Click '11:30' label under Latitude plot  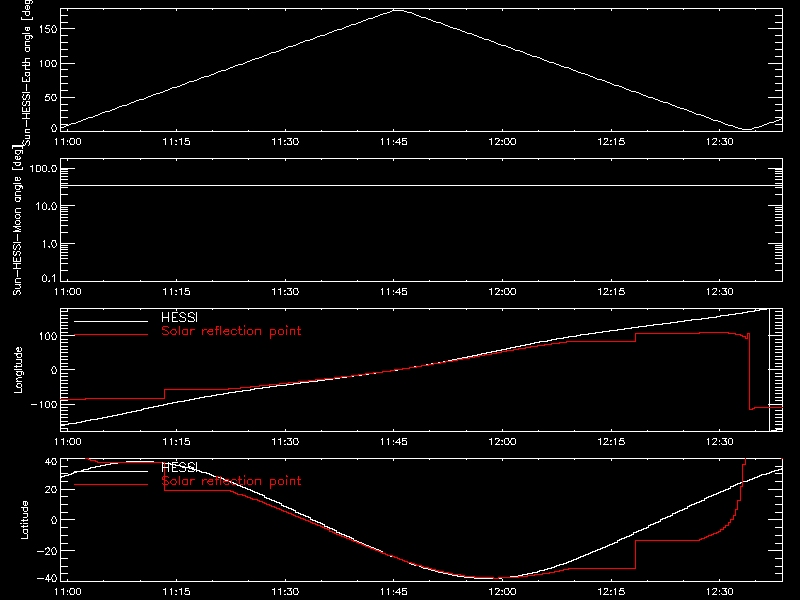point(285,591)
